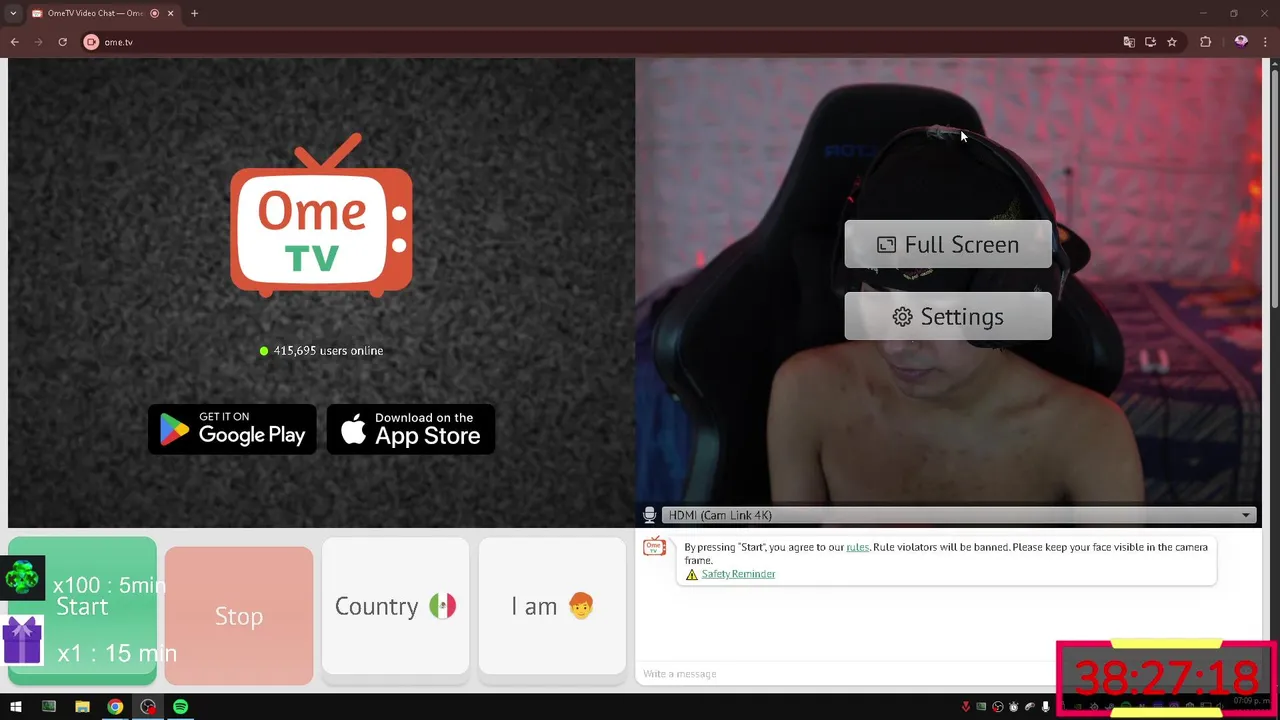
Task: Bookmark this page with the star icon
Action: pos(1172,42)
